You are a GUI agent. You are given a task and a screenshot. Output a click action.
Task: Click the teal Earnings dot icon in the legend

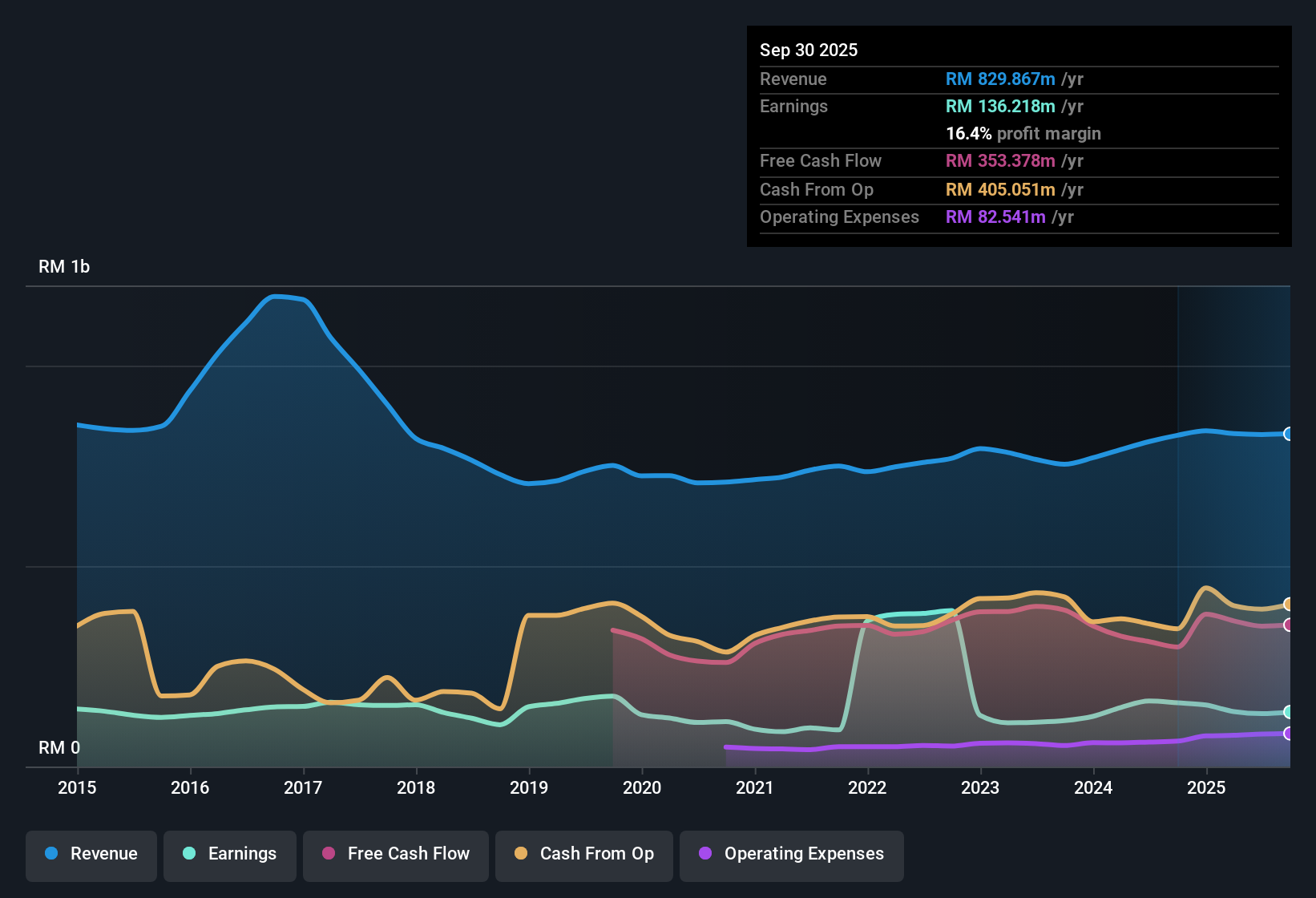[x=189, y=854]
